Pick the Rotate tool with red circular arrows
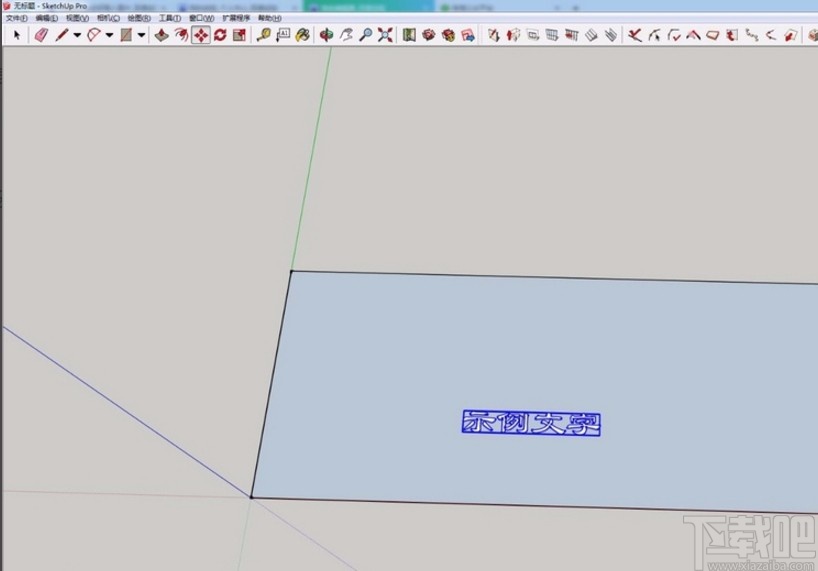Screen dimensions: 818x571 click(220, 35)
